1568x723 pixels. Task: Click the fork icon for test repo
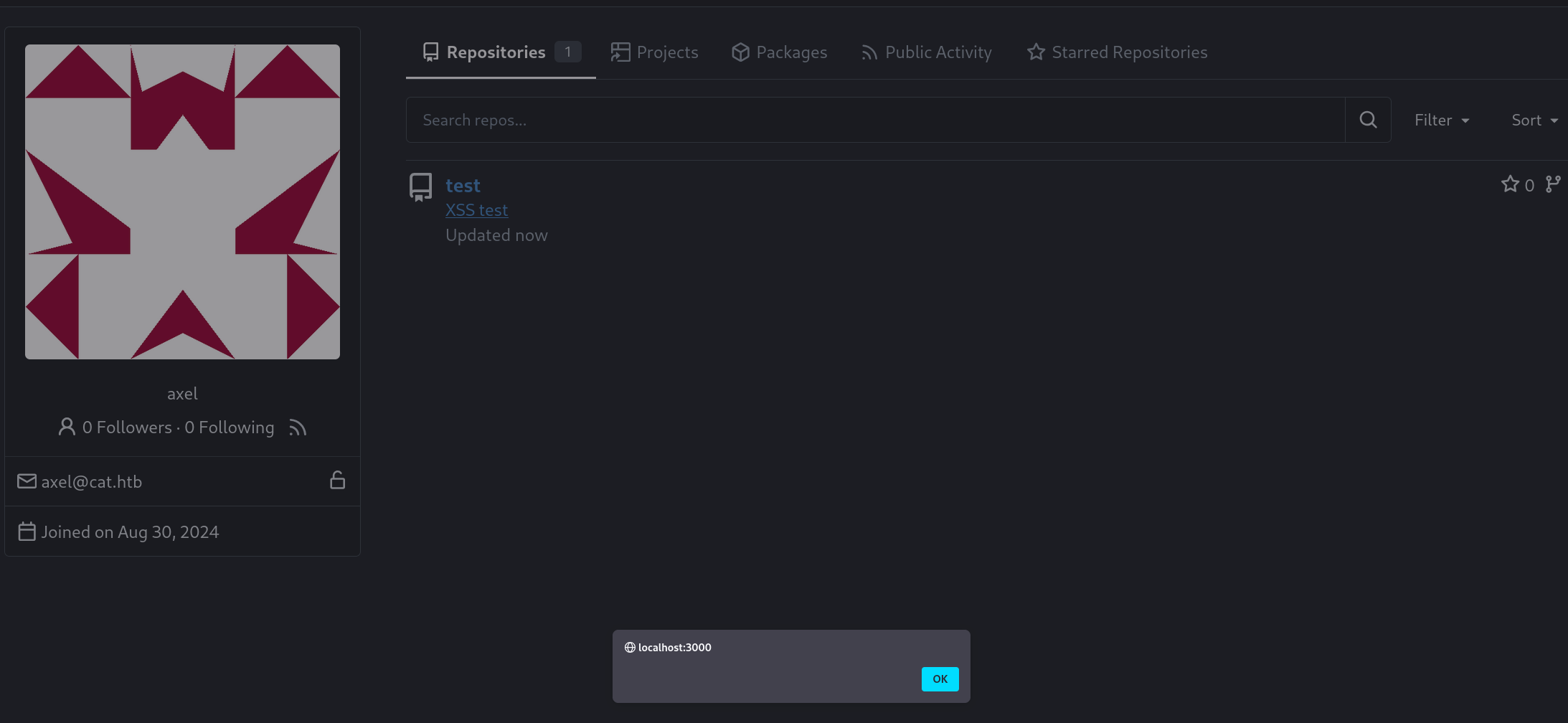point(1553,184)
